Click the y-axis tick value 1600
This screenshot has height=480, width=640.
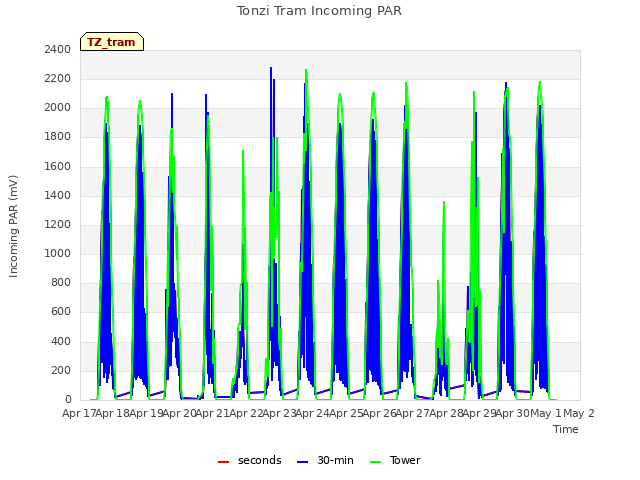click(58, 166)
